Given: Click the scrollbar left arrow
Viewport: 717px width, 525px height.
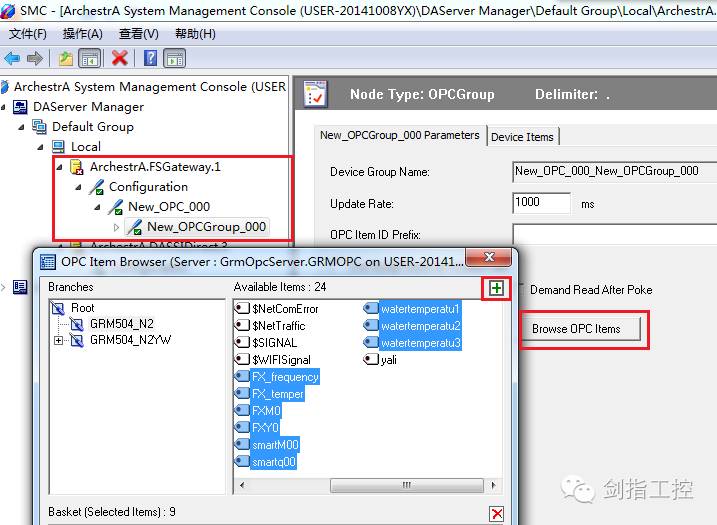Looking at the screenshot, I should [242, 485].
